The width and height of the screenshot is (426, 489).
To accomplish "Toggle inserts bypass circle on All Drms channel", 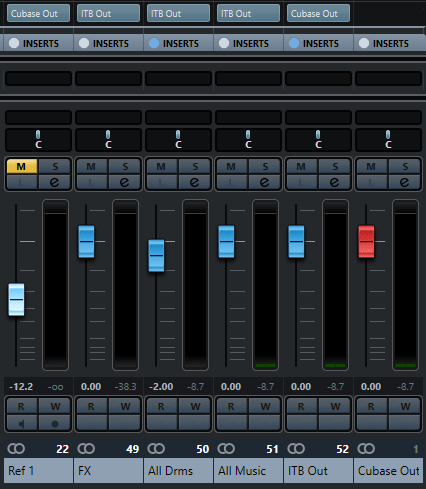I will [154, 43].
